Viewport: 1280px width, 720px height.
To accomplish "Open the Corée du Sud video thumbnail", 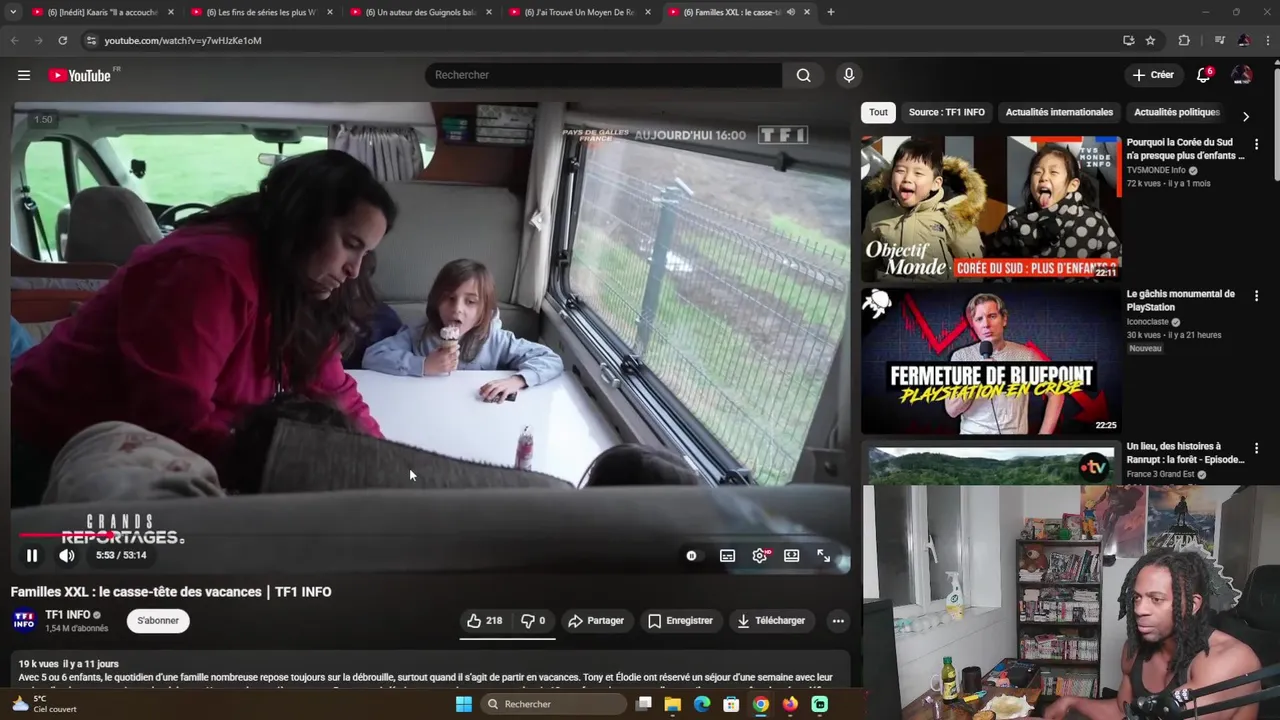I will coord(990,208).
